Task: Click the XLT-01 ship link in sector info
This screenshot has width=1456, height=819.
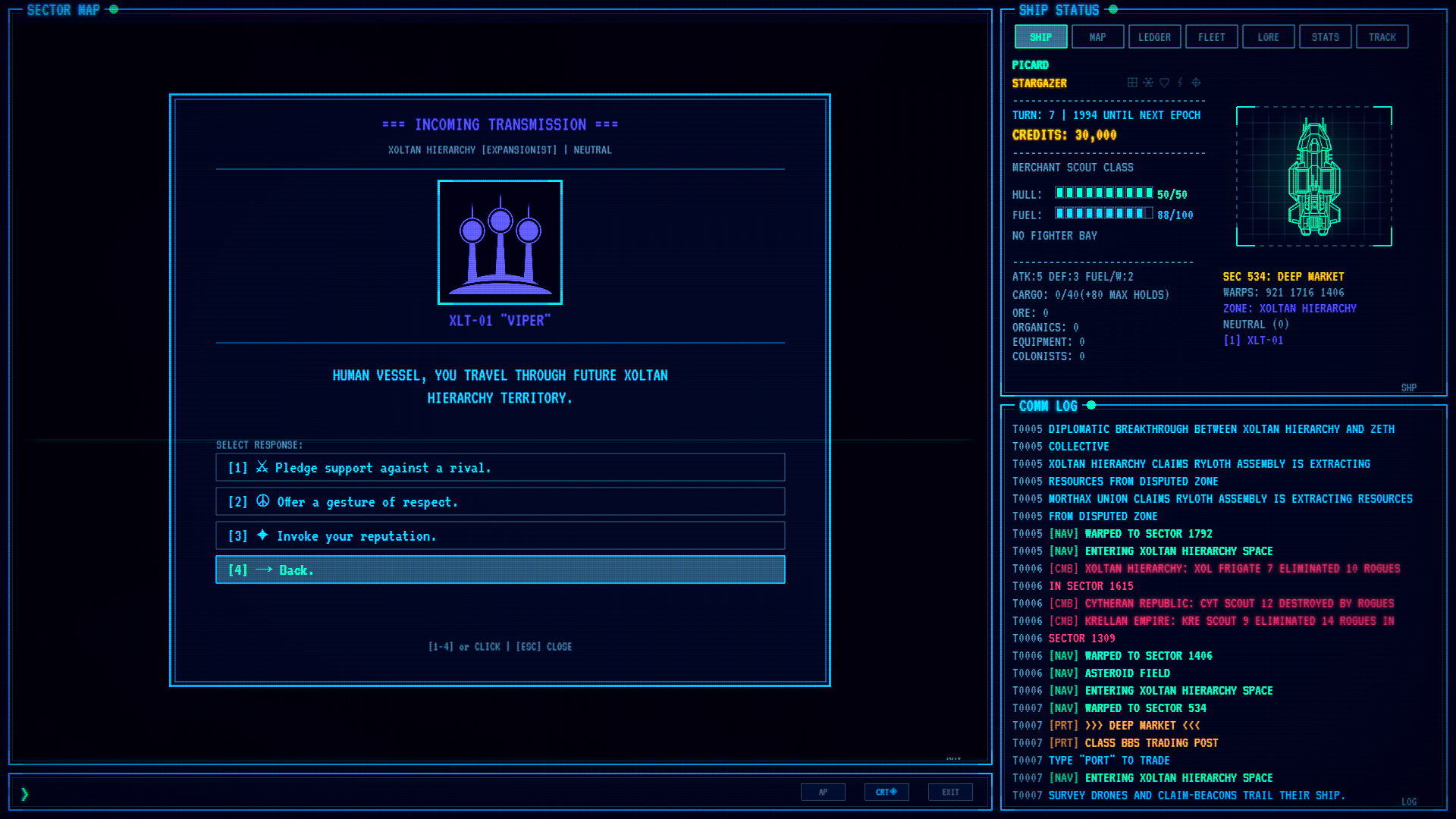Action: coord(1253,340)
